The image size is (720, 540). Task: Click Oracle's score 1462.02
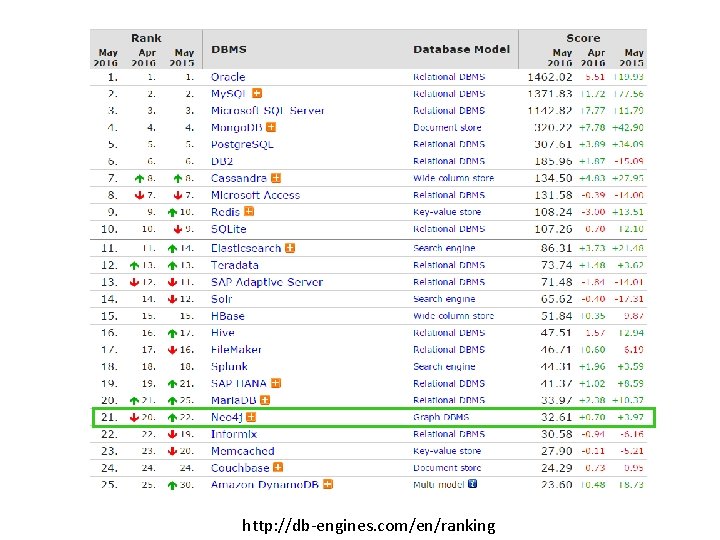(550, 77)
